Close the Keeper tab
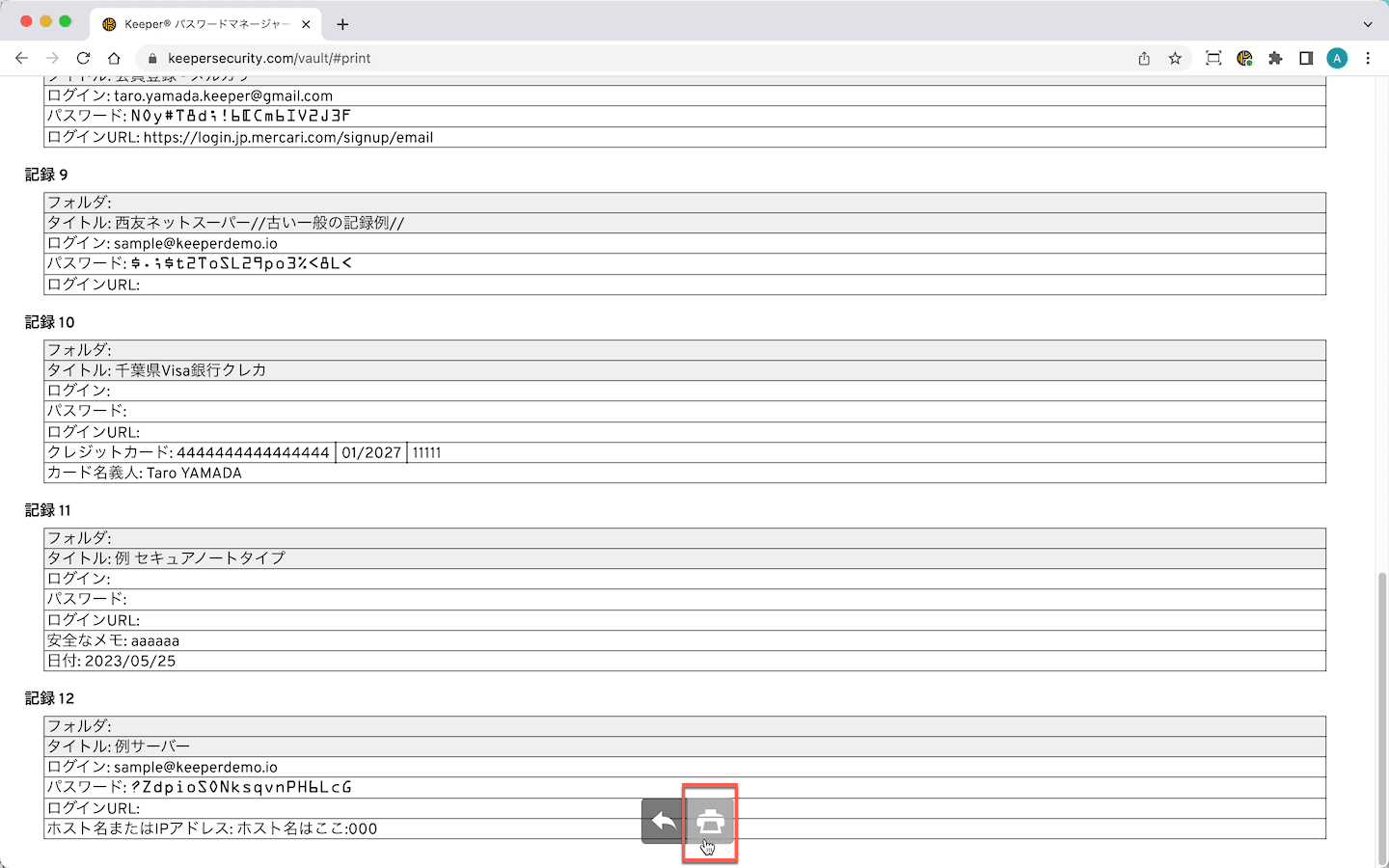Image resolution: width=1389 pixels, height=868 pixels. (x=307, y=24)
